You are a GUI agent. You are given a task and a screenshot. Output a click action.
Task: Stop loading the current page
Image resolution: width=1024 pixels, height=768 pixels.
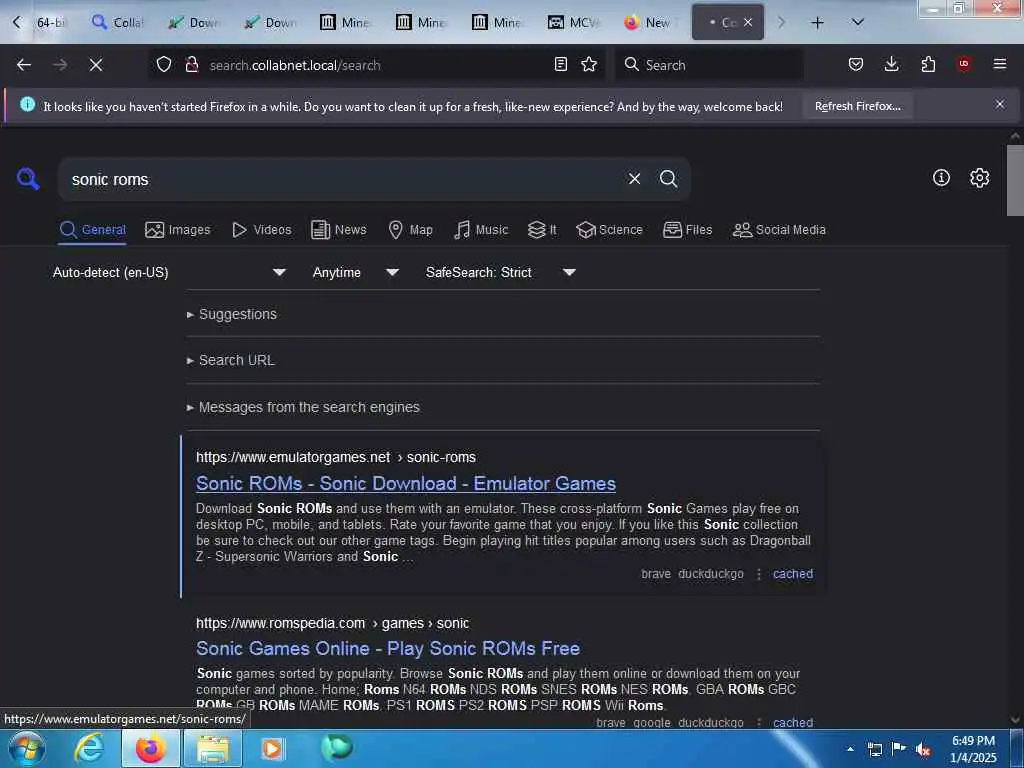[x=96, y=65]
